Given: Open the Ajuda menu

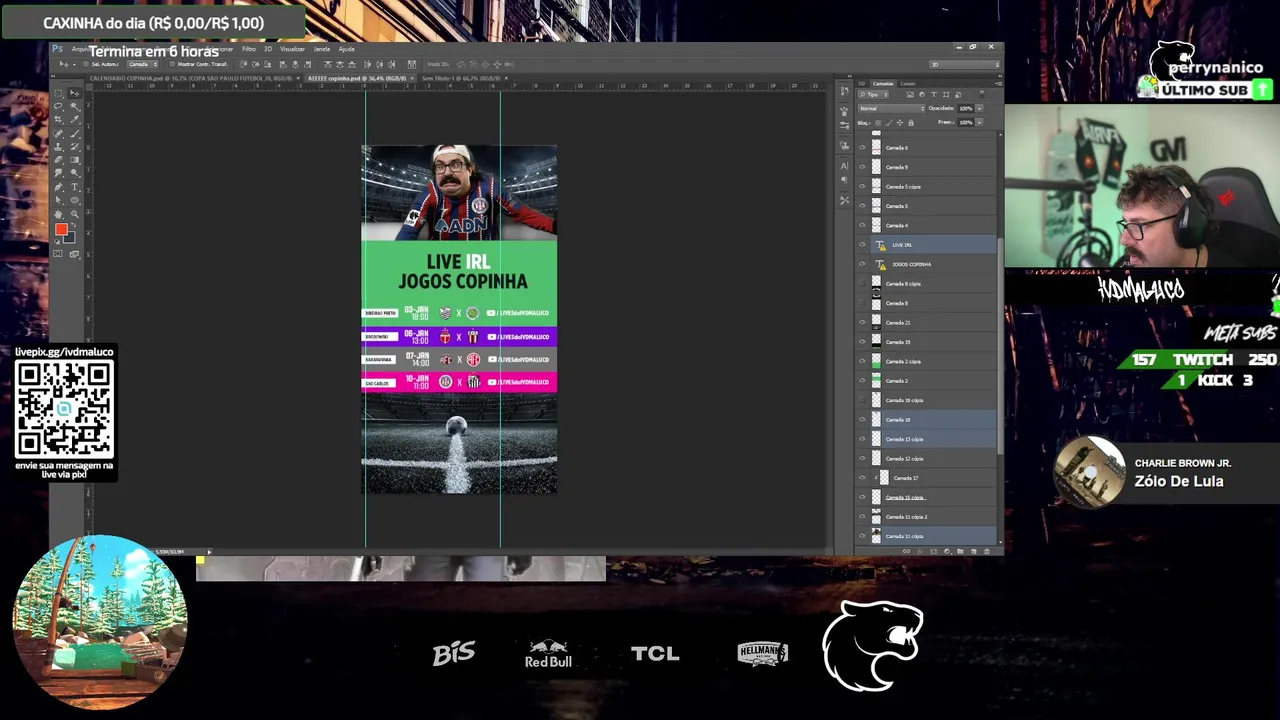Looking at the screenshot, I should 346,49.
